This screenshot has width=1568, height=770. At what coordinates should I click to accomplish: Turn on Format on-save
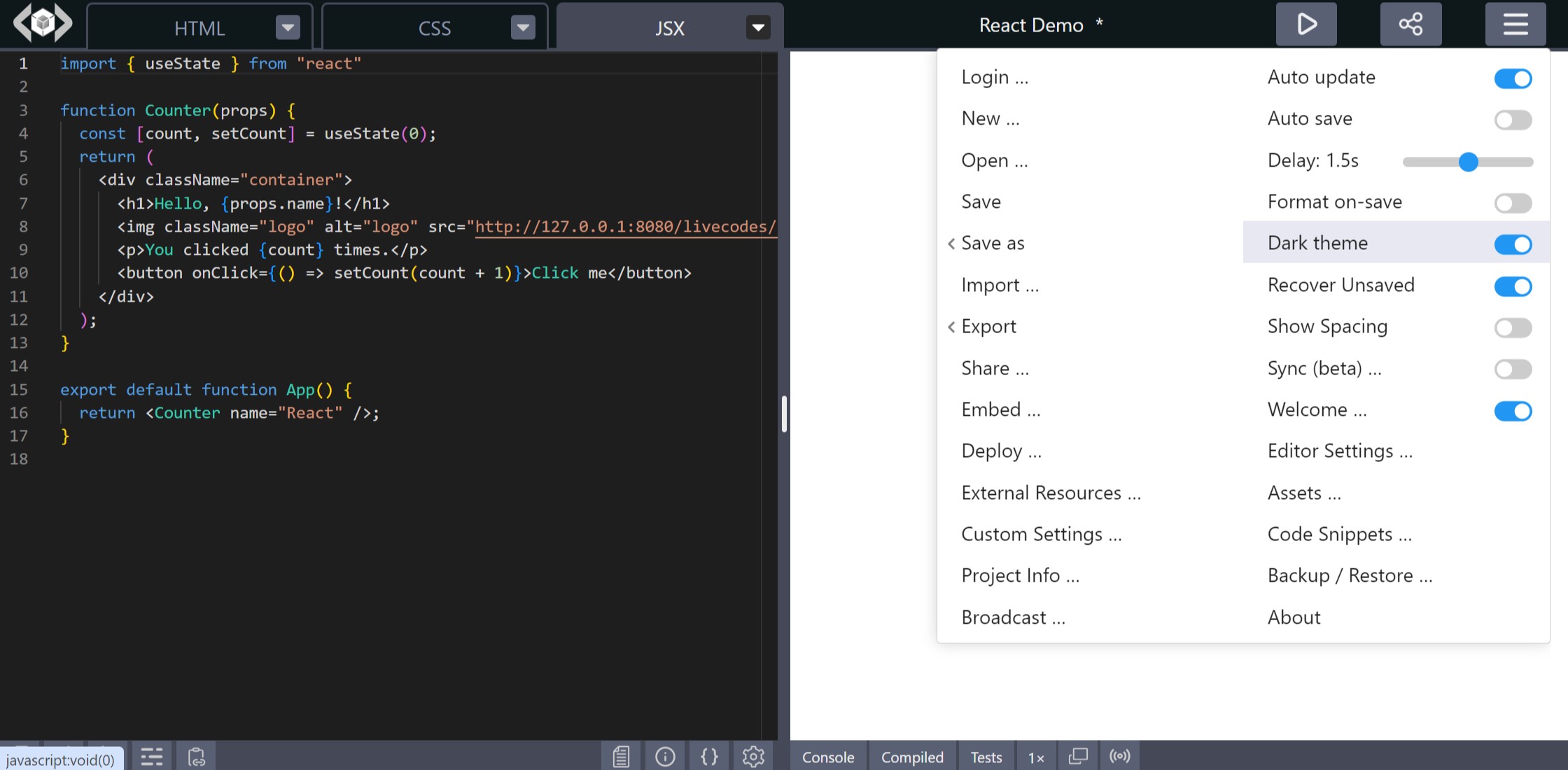coord(1513,203)
